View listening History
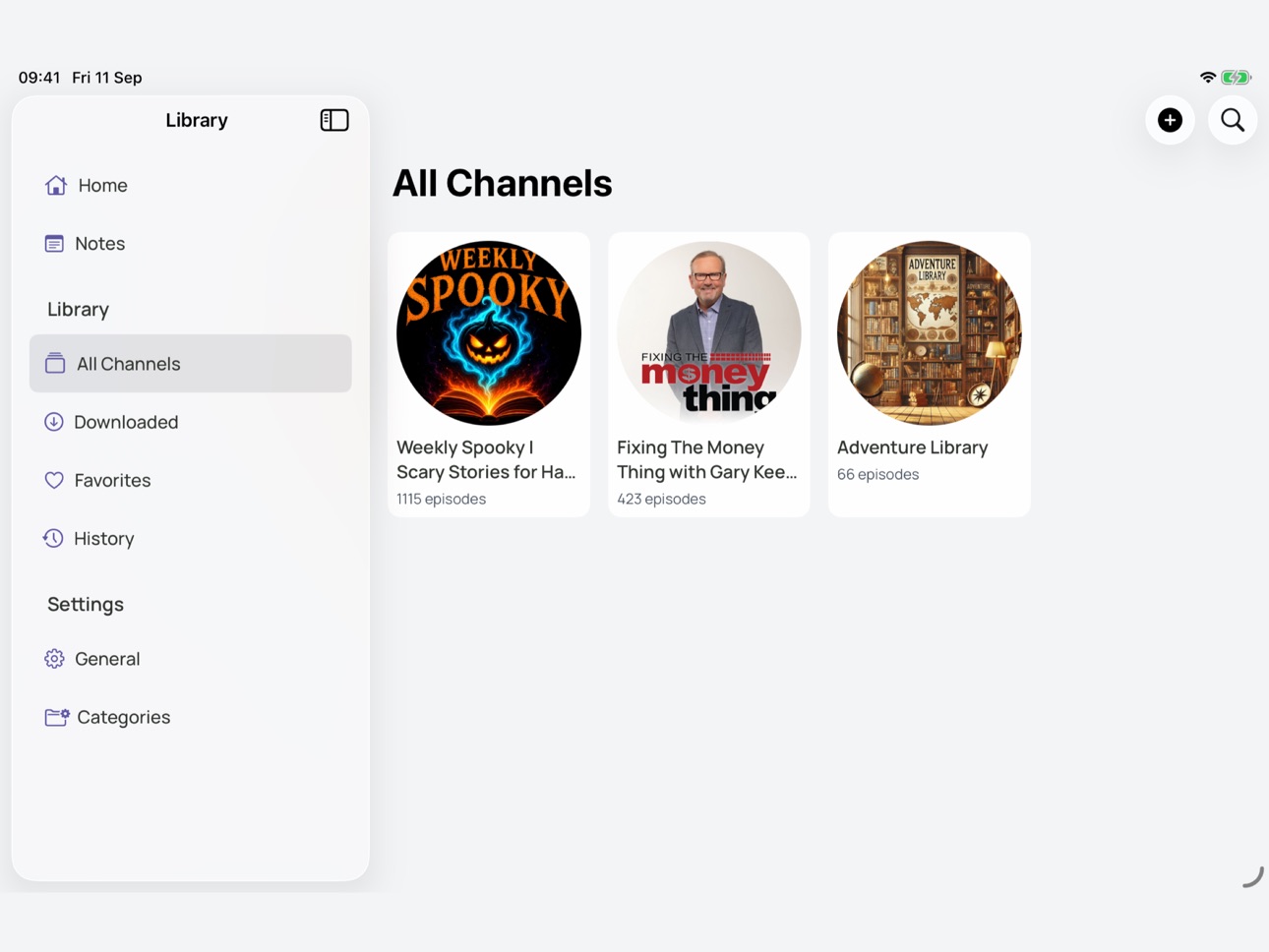 pyautogui.click(x=190, y=538)
